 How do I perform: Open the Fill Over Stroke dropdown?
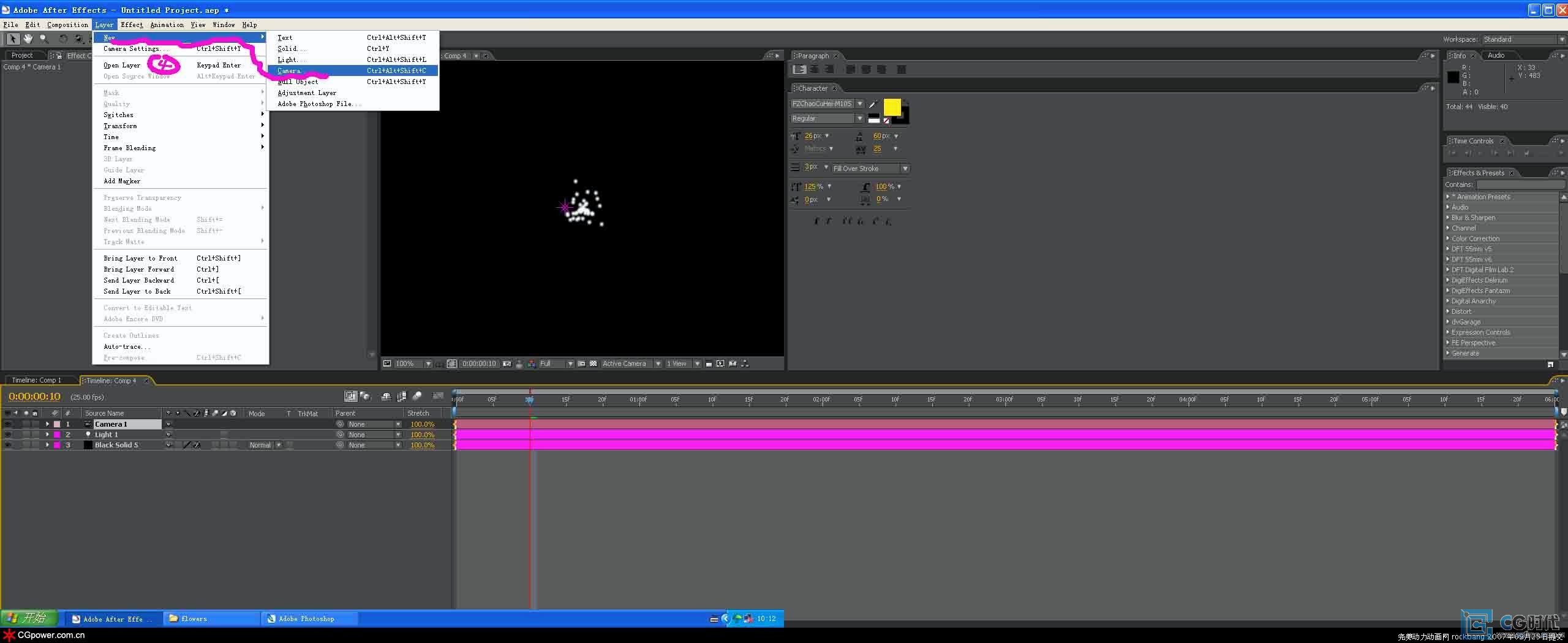point(870,169)
